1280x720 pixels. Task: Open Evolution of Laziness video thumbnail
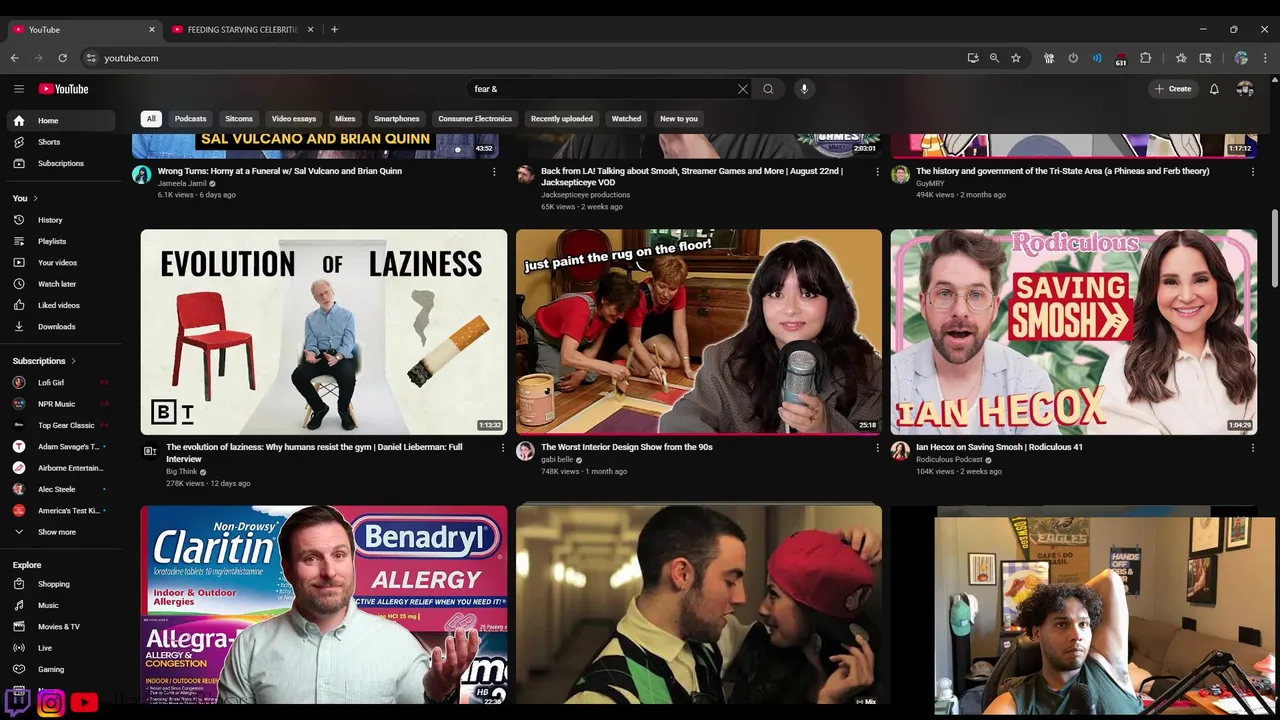[324, 332]
